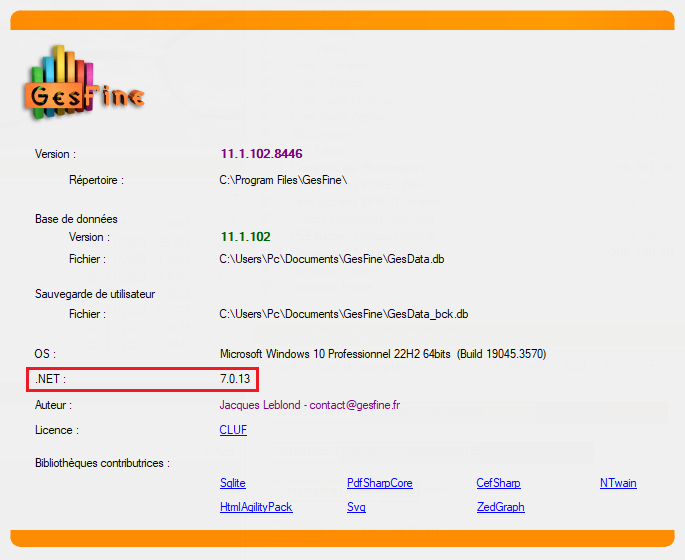This screenshot has height=560, width=685.
Task: Click the application version number 11.1.102.8446
Action: point(261,154)
